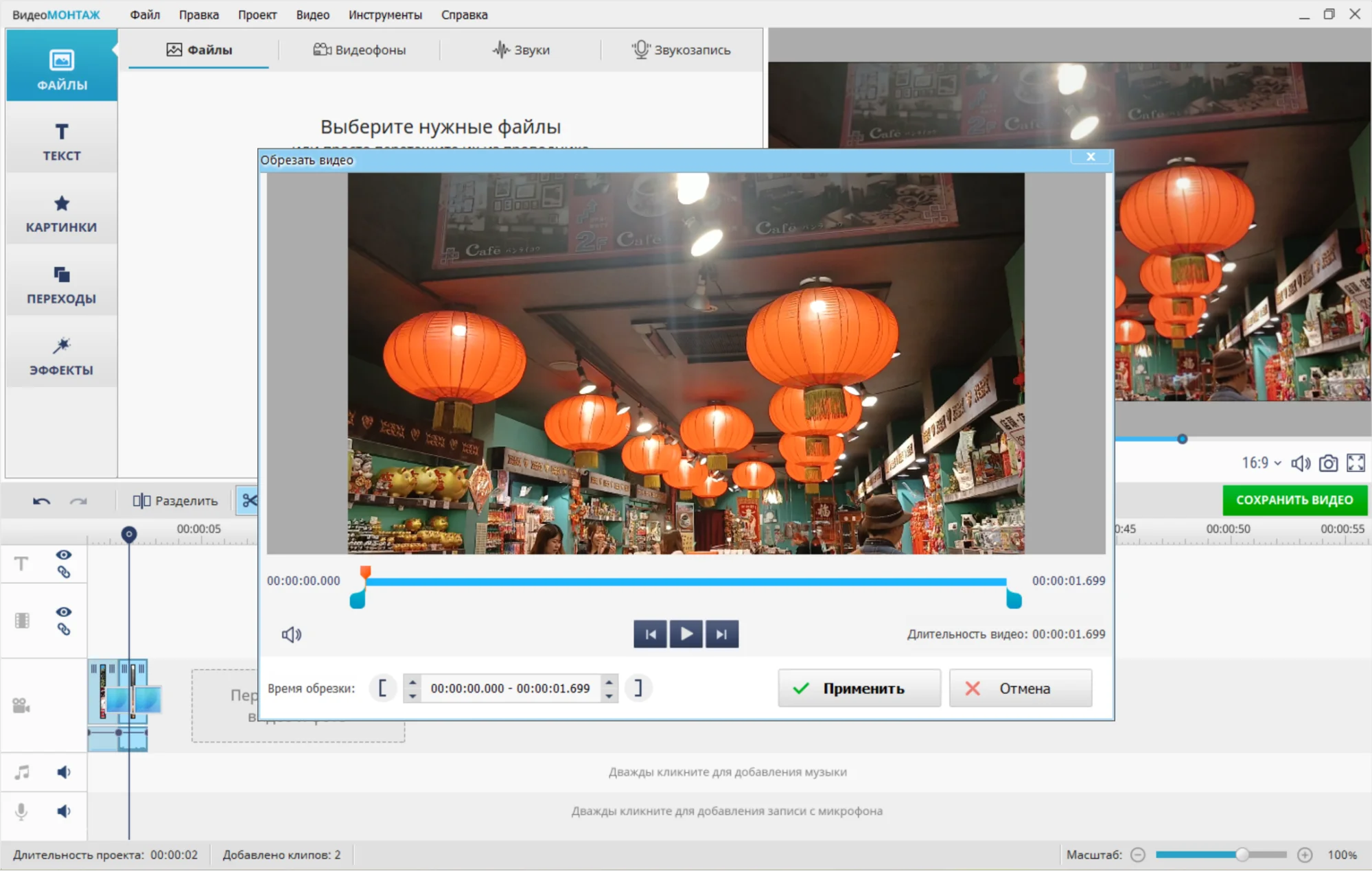Image resolution: width=1372 pixels, height=871 pixels.
Task: Open the ТЕКСТ sidebar section
Action: [62, 141]
